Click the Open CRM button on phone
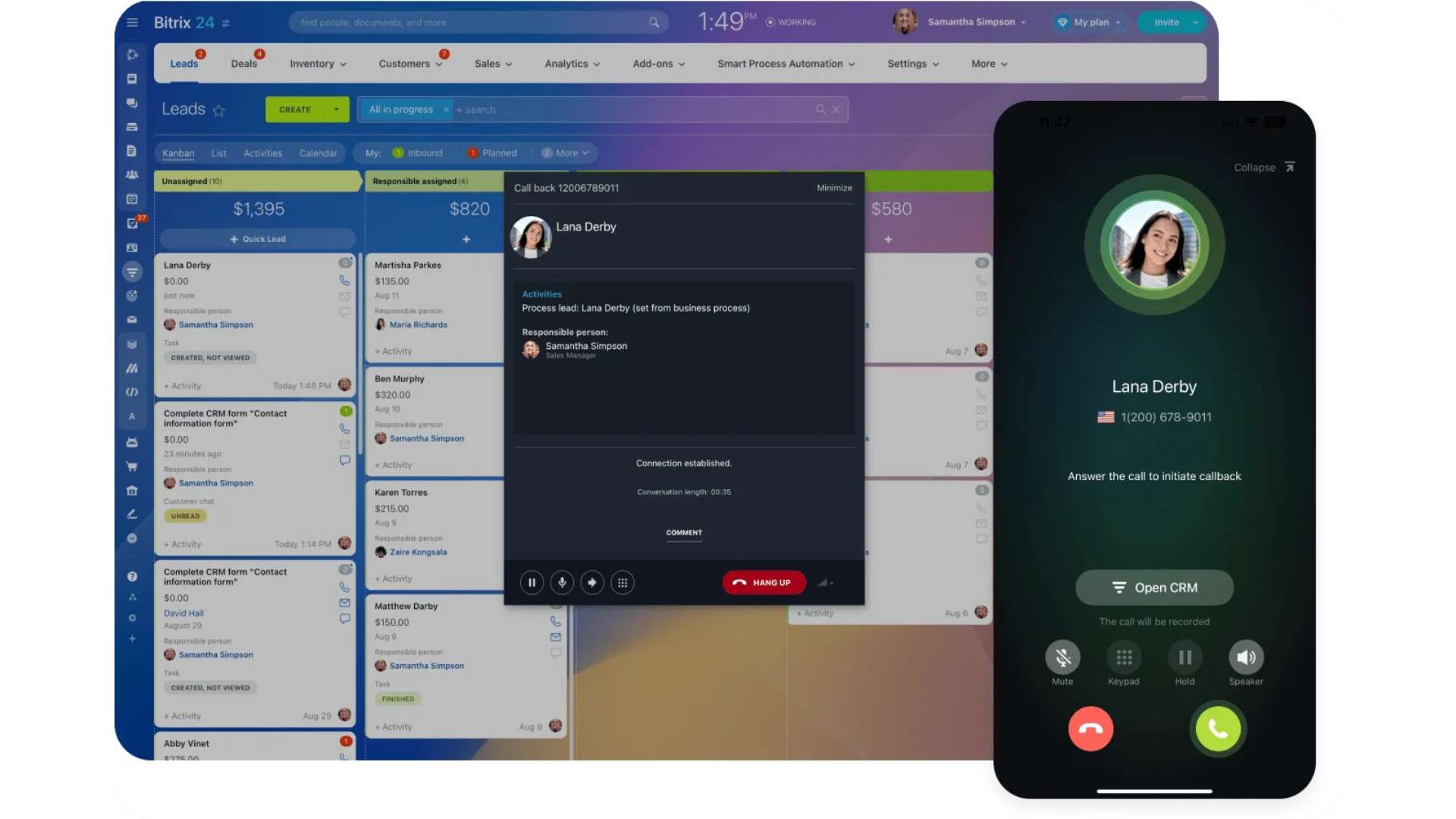Viewport: 1456px width, 819px height. (x=1153, y=587)
